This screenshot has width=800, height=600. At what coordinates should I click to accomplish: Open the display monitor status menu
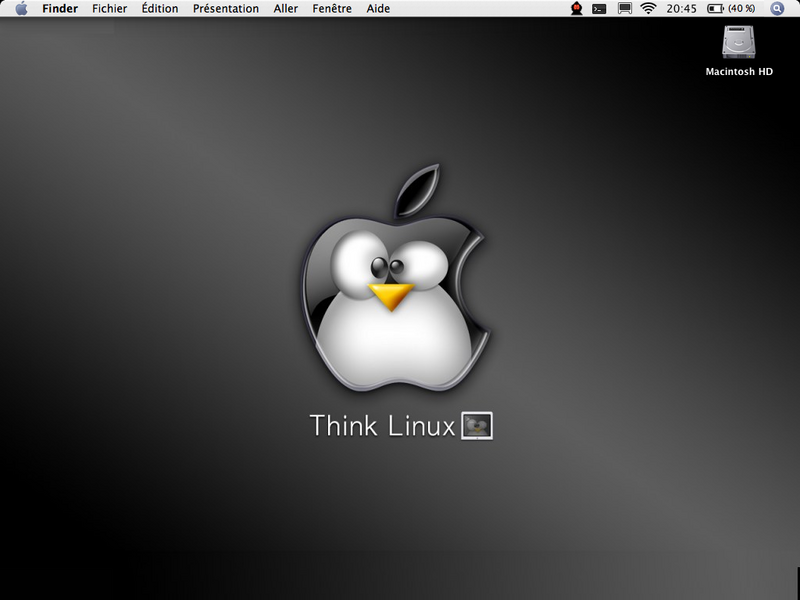(624, 9)
